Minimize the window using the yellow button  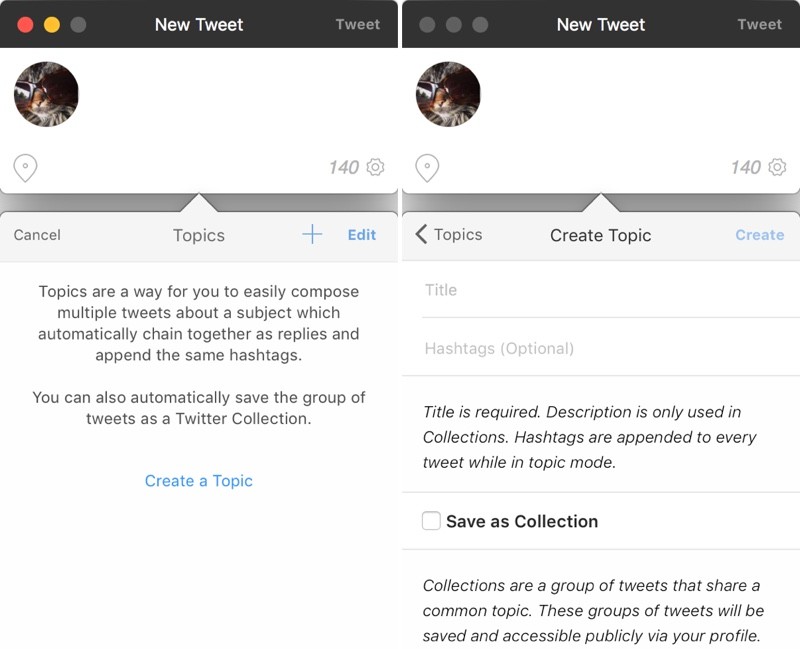(52, 25)
